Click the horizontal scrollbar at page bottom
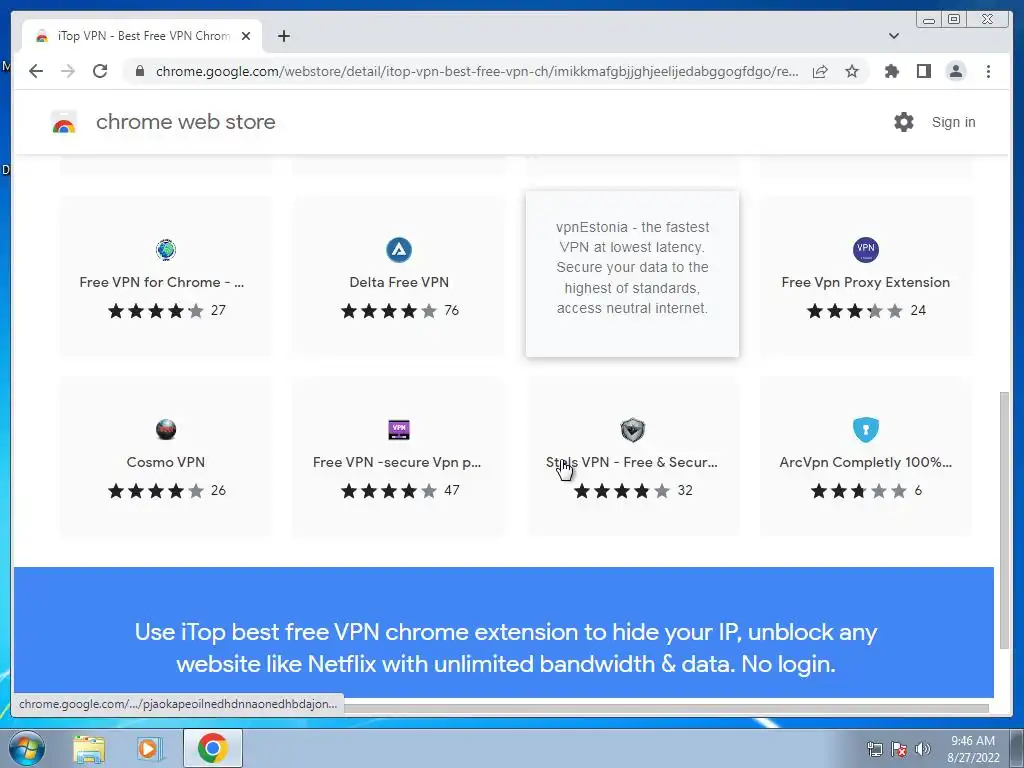The width and height of the screenshot is (1024, 768). click(x=665, y=709)
